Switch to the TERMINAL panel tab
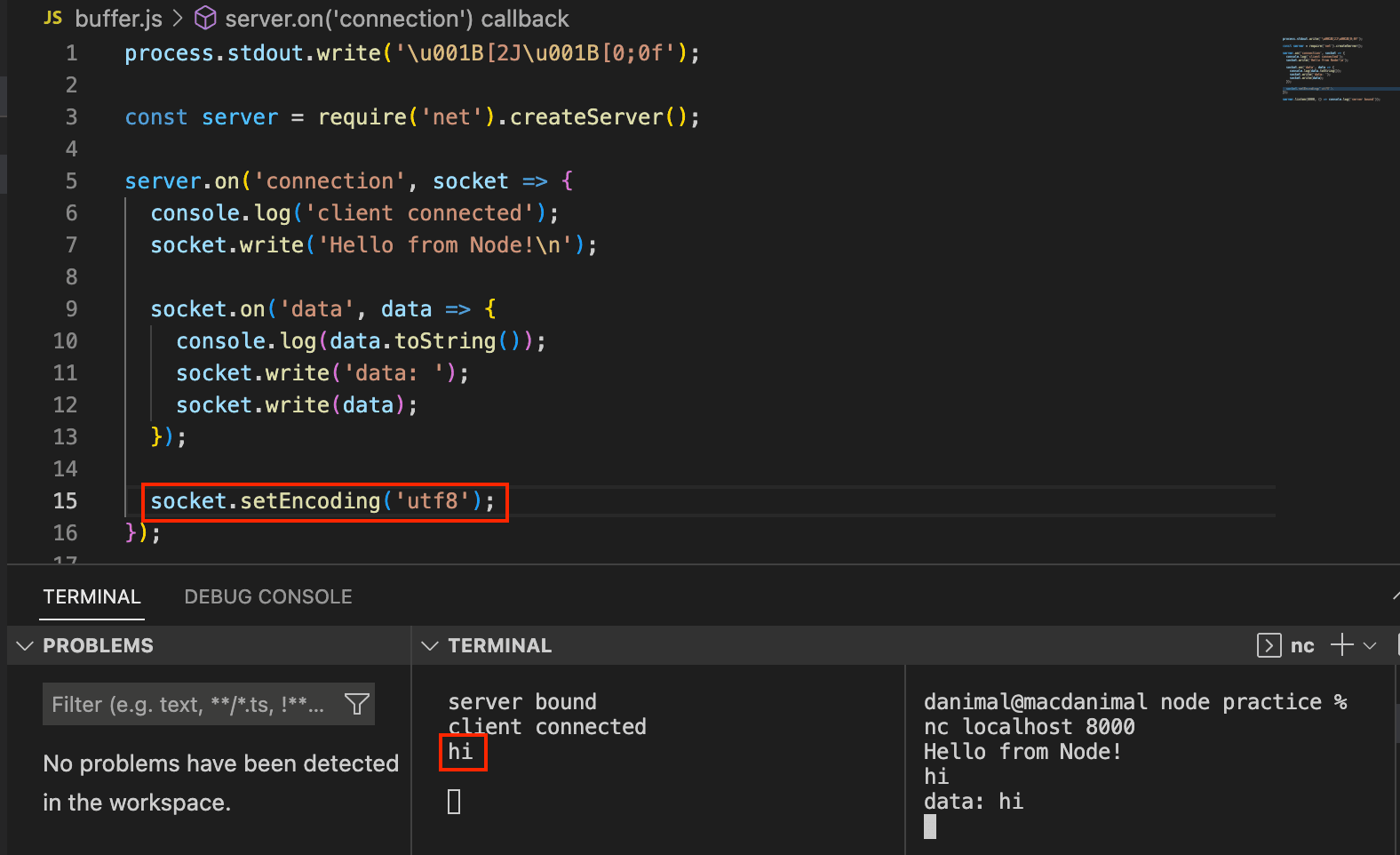Screen dimensions: 1400x855 [x=92, y=596]
